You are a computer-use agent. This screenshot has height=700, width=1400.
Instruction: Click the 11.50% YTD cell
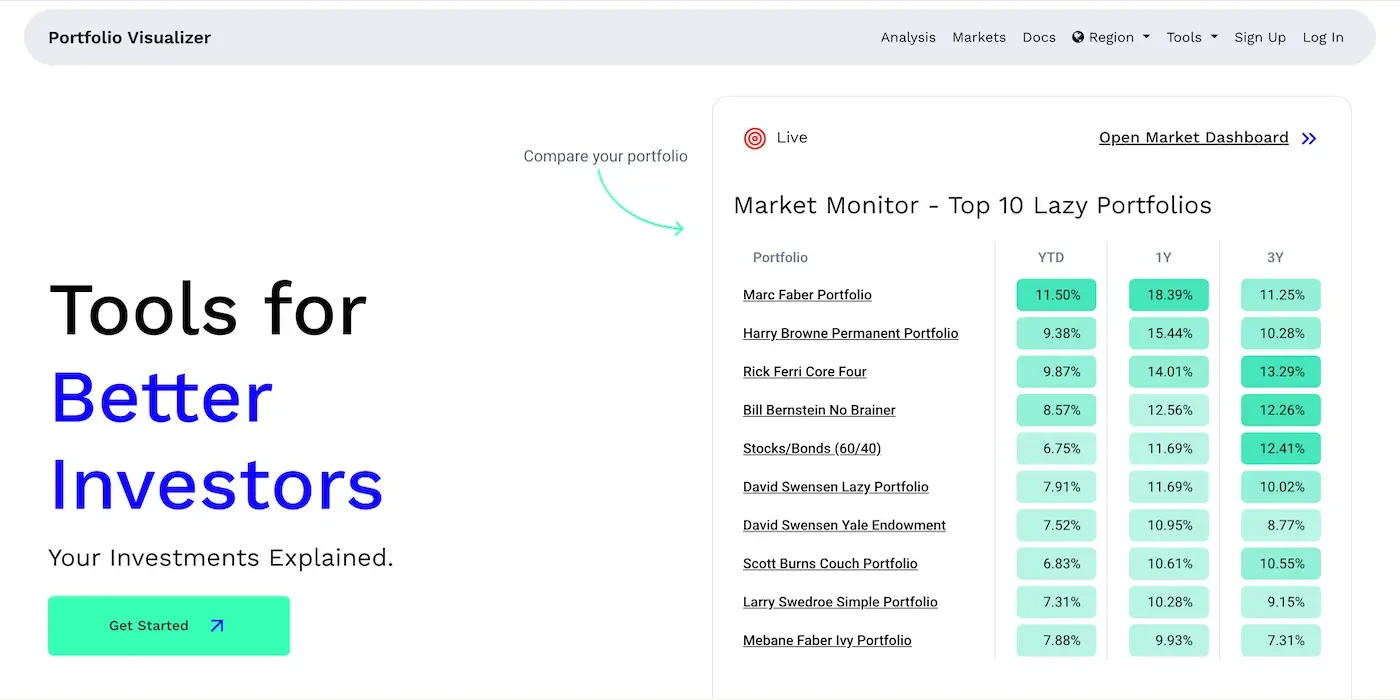1057,295
